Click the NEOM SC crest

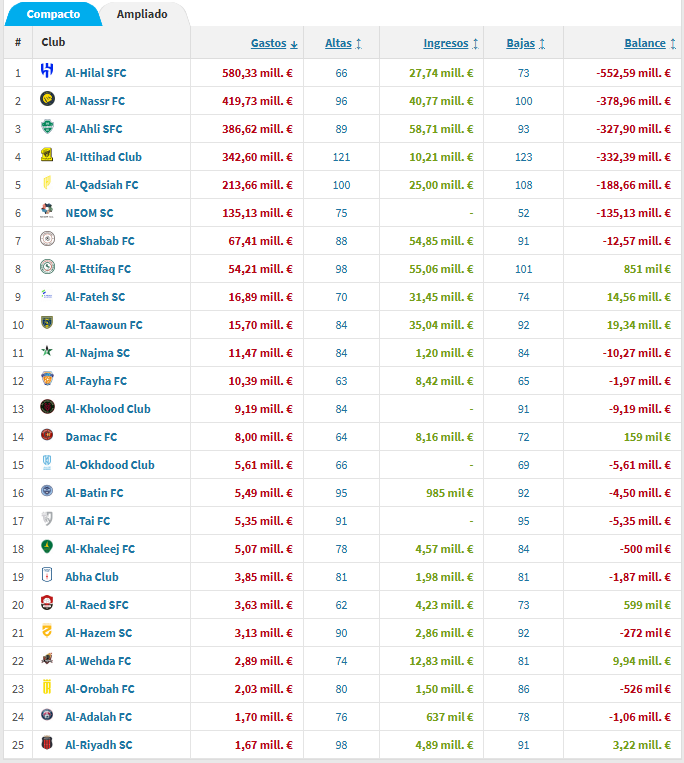tap(47, 211)
